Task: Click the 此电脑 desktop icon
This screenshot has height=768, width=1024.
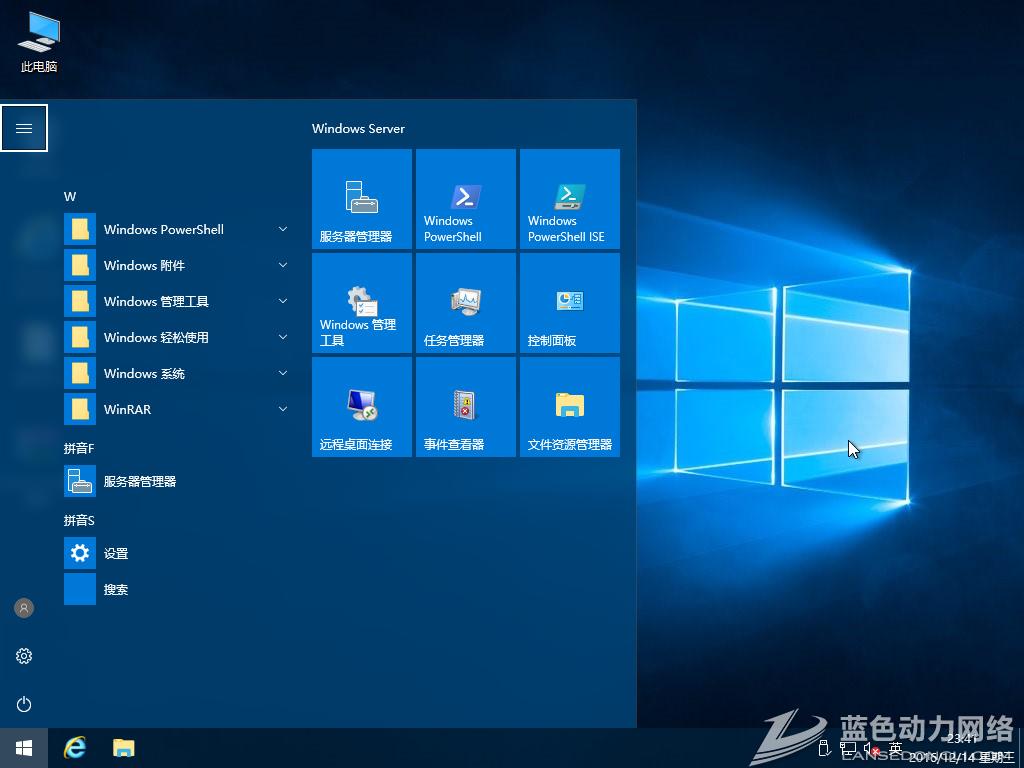Action: (39, 42)
